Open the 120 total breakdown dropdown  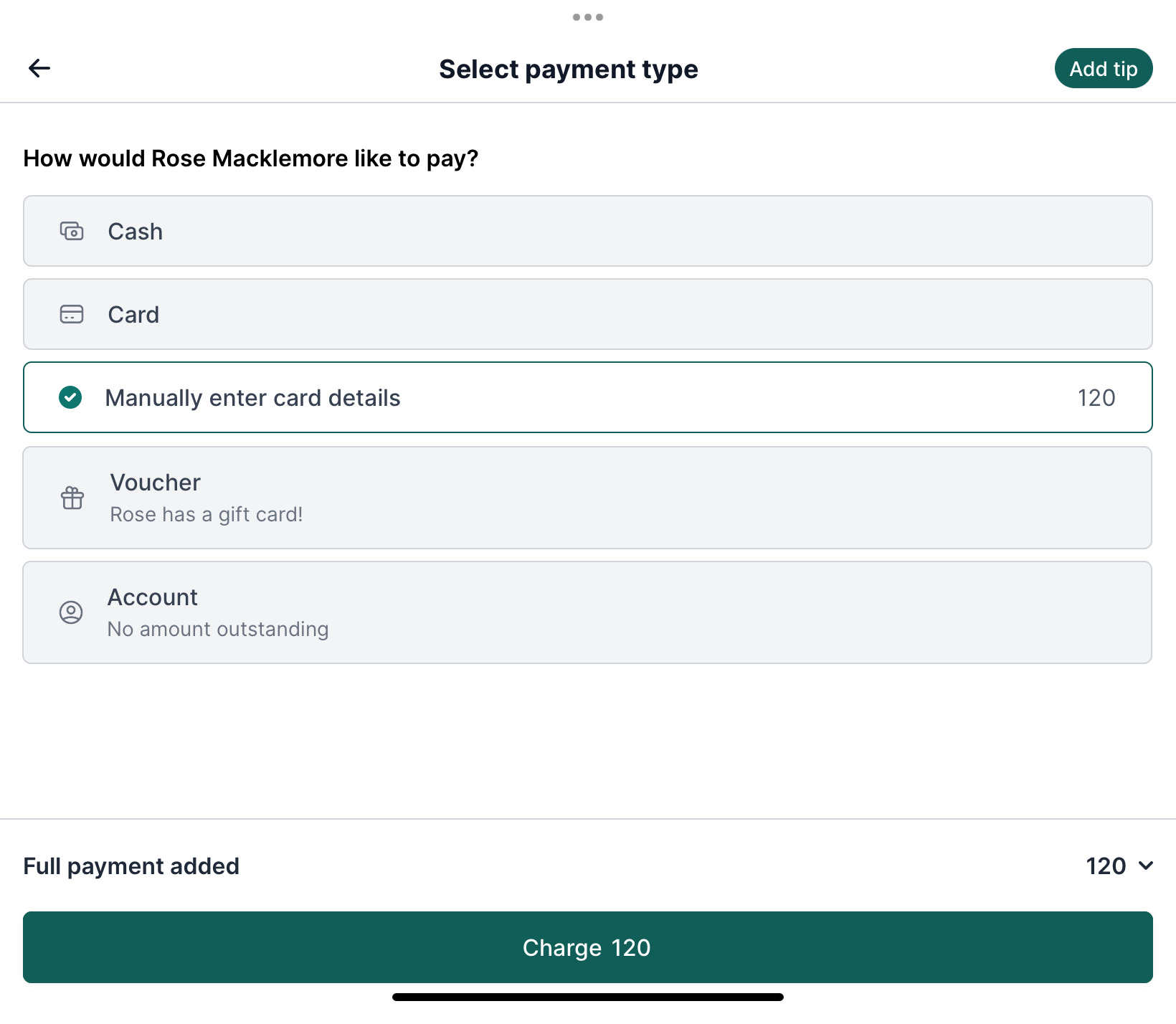pyautogui.click(x=1119, y=866)
